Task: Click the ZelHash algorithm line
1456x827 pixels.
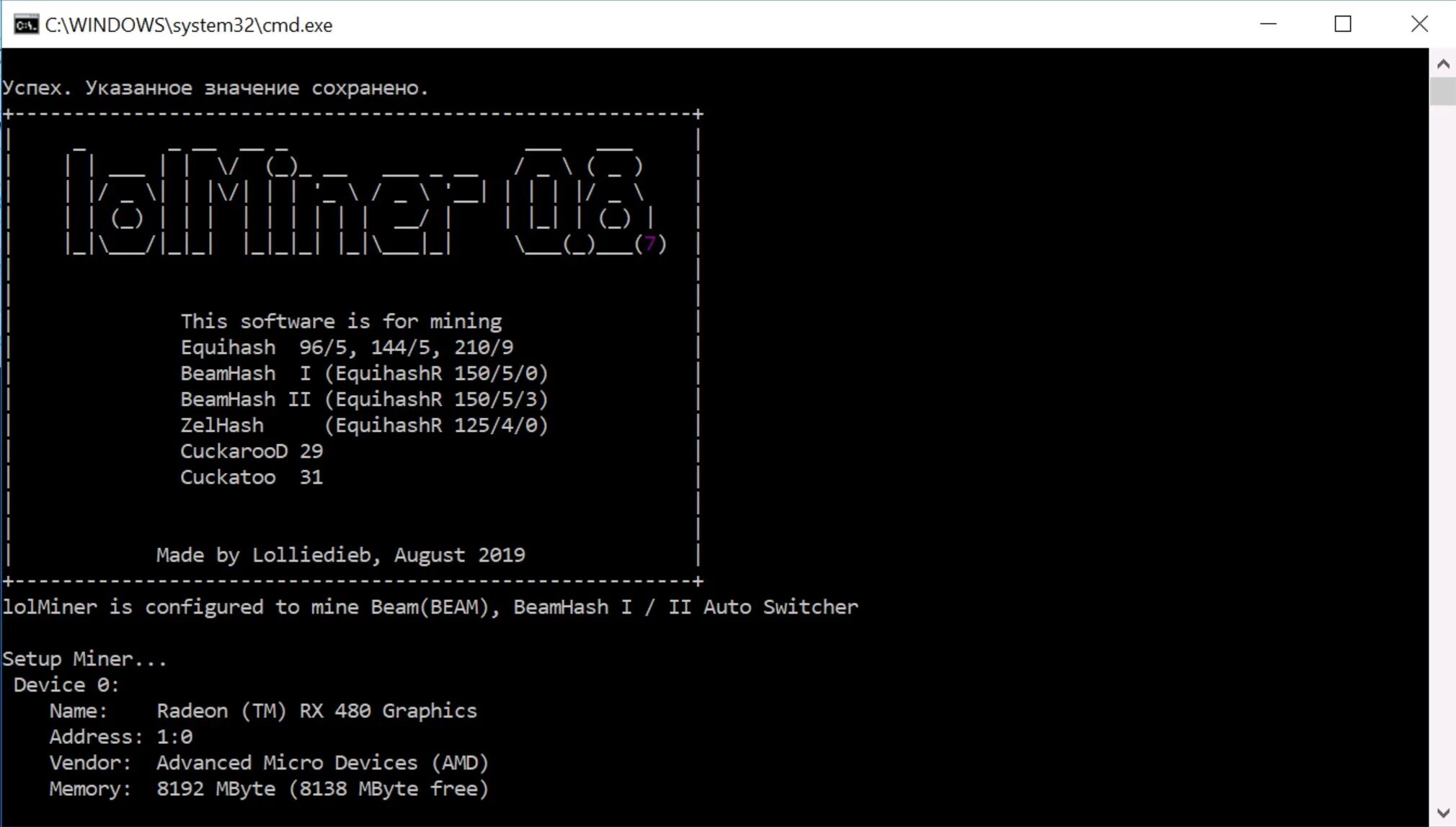Action: tap(364, 425)
